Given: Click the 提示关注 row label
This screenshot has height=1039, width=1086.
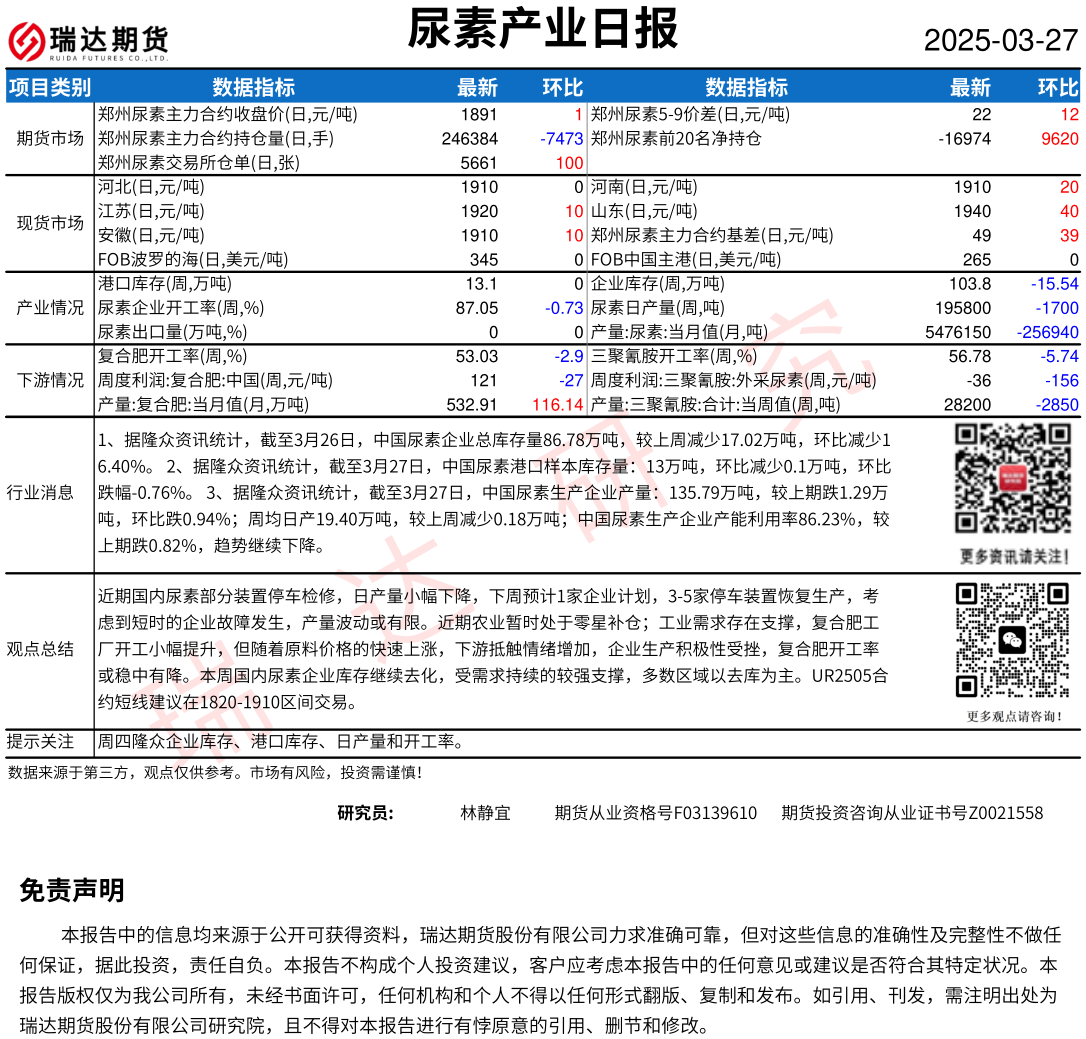Looking at the screenshot, I should point(40,741).
